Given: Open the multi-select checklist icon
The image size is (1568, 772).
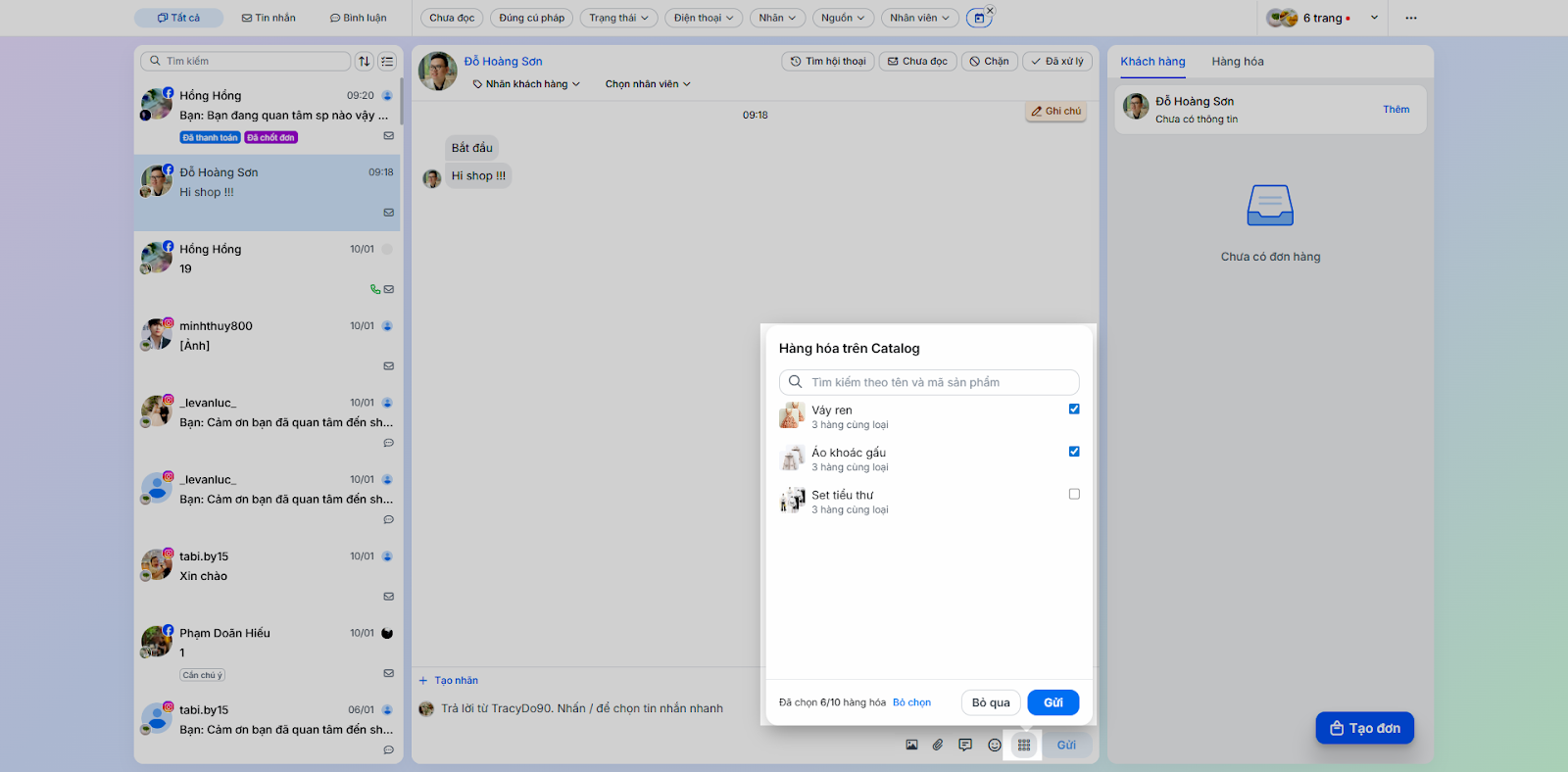Looking at the screenshot, I should [387, 61].
